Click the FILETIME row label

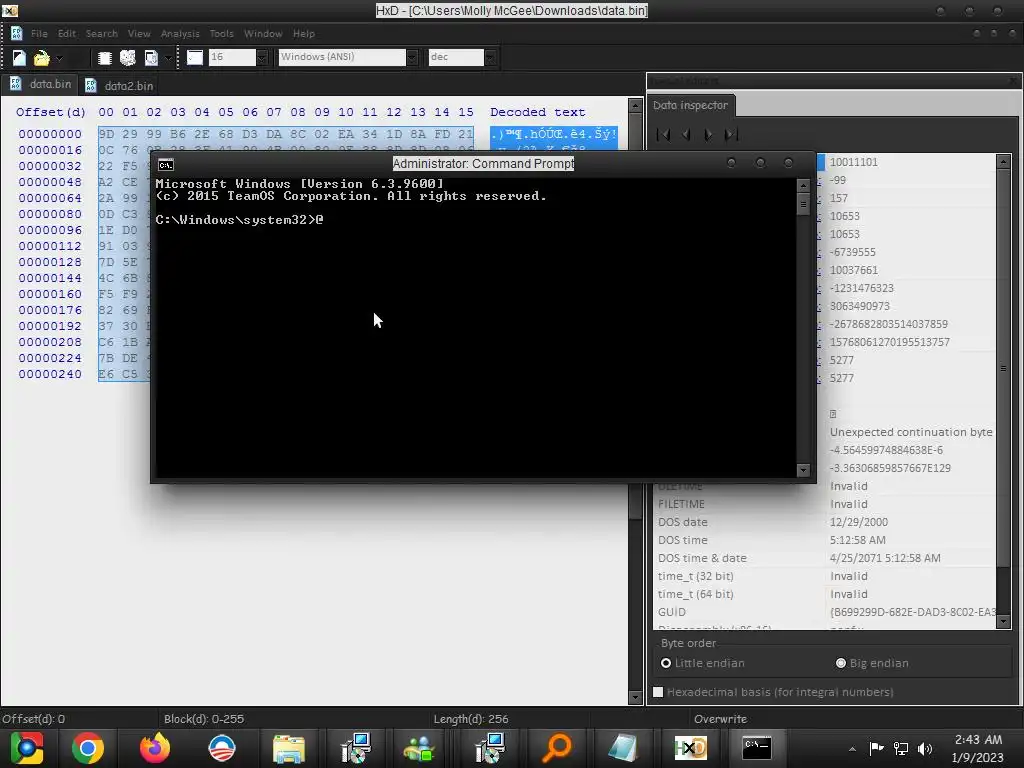(x=681, y=504)
